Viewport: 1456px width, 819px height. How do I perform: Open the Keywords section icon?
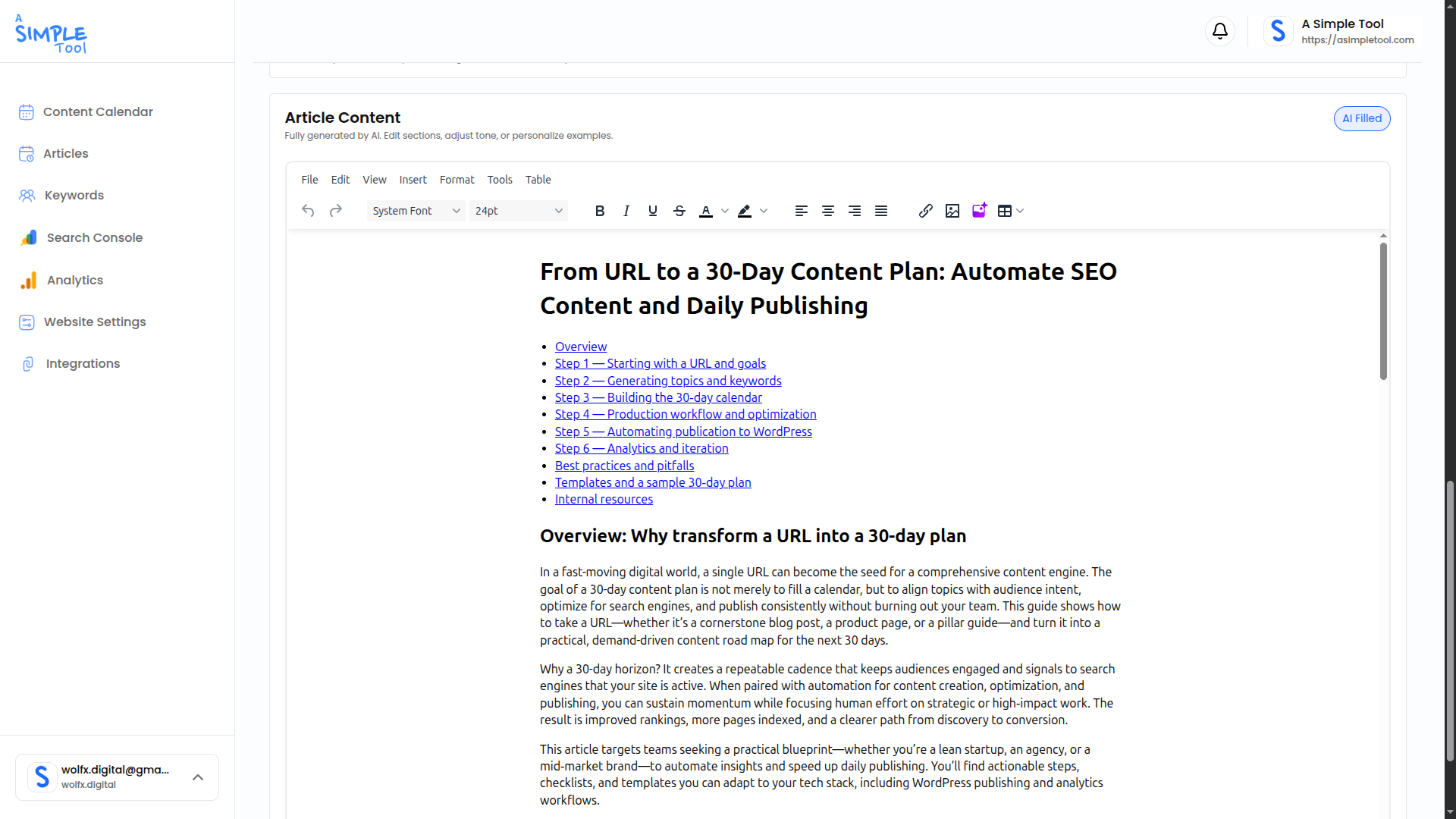pos(27,195)
